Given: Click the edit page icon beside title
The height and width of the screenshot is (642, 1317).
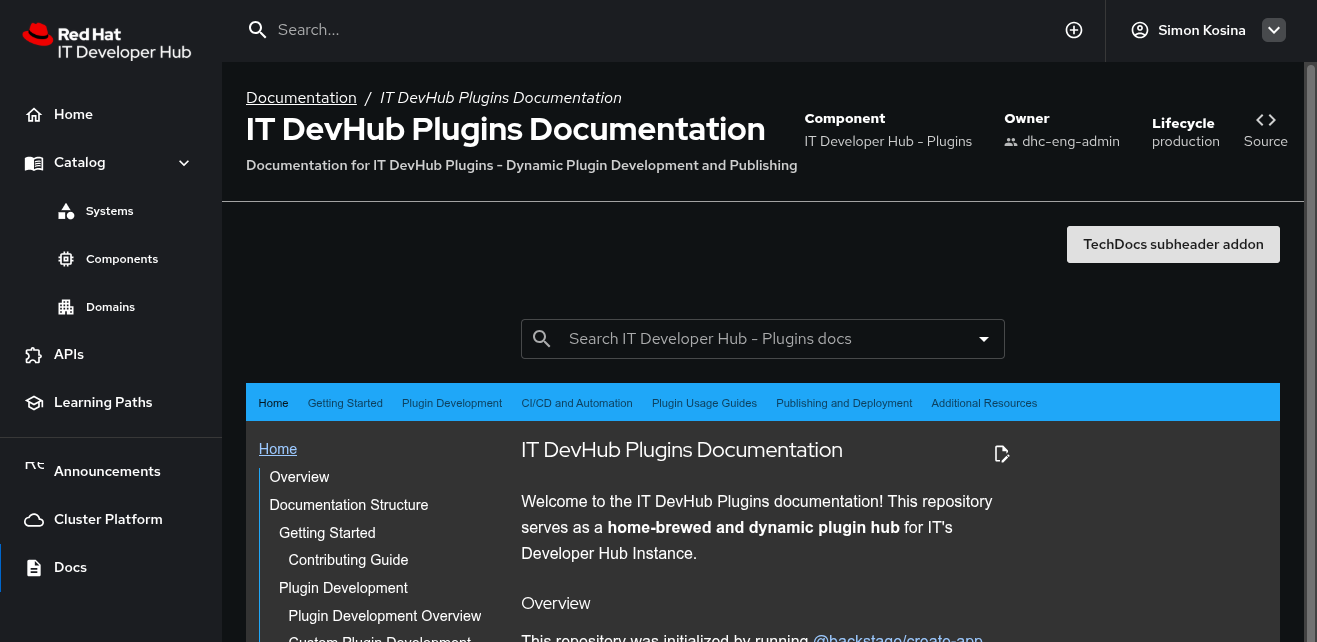Looking at the screenshot, I should 1002,454.
